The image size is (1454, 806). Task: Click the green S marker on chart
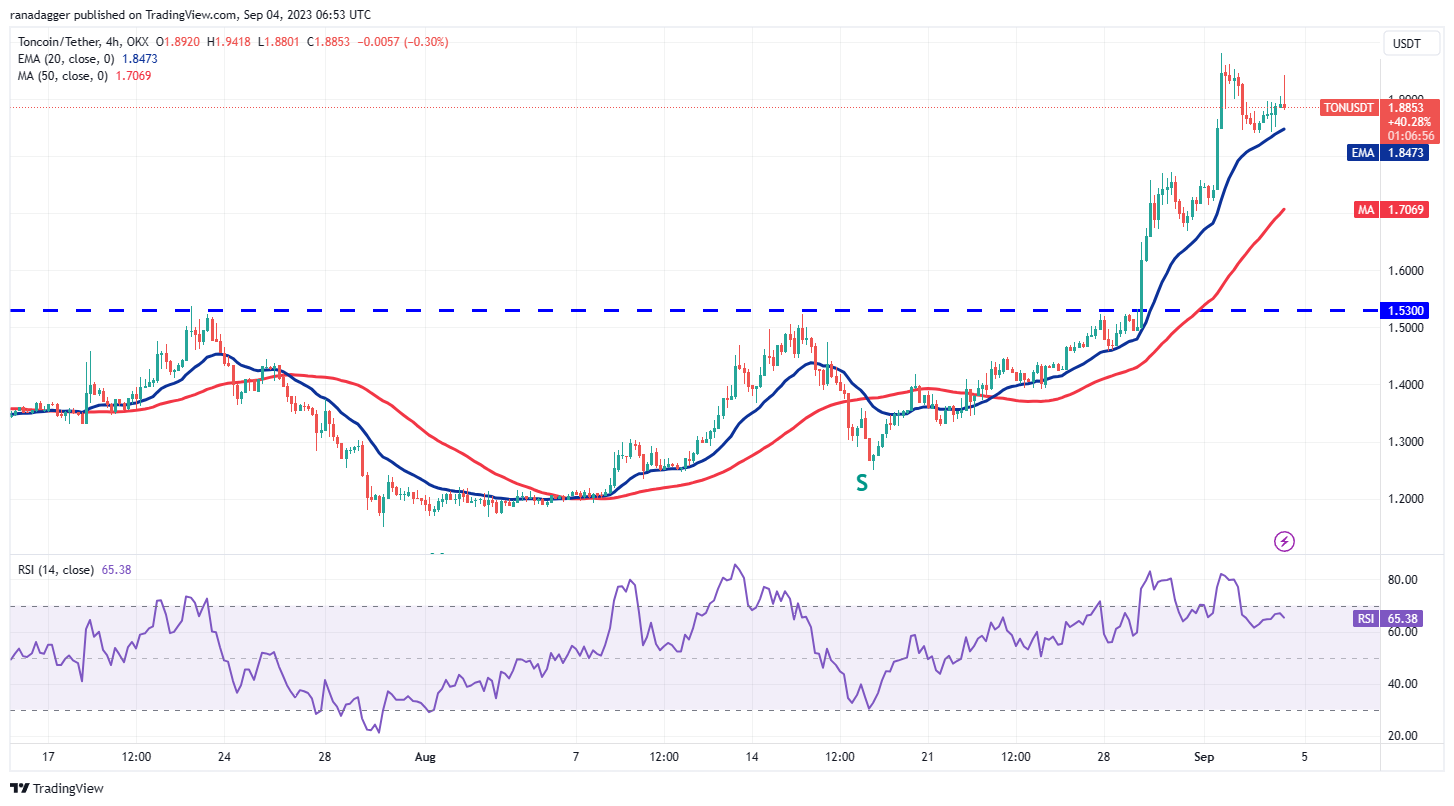point(861,483)
